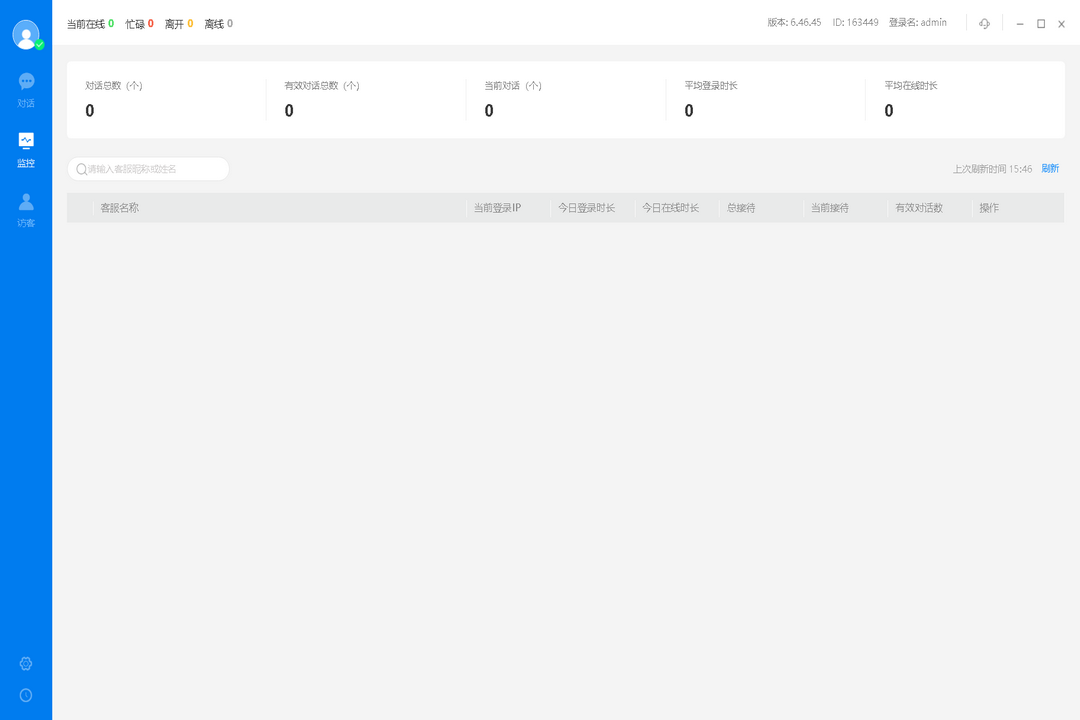This screenshot has width=1080, height=720.
Task: Minimize the application window
Action: tap(1020, 24)
